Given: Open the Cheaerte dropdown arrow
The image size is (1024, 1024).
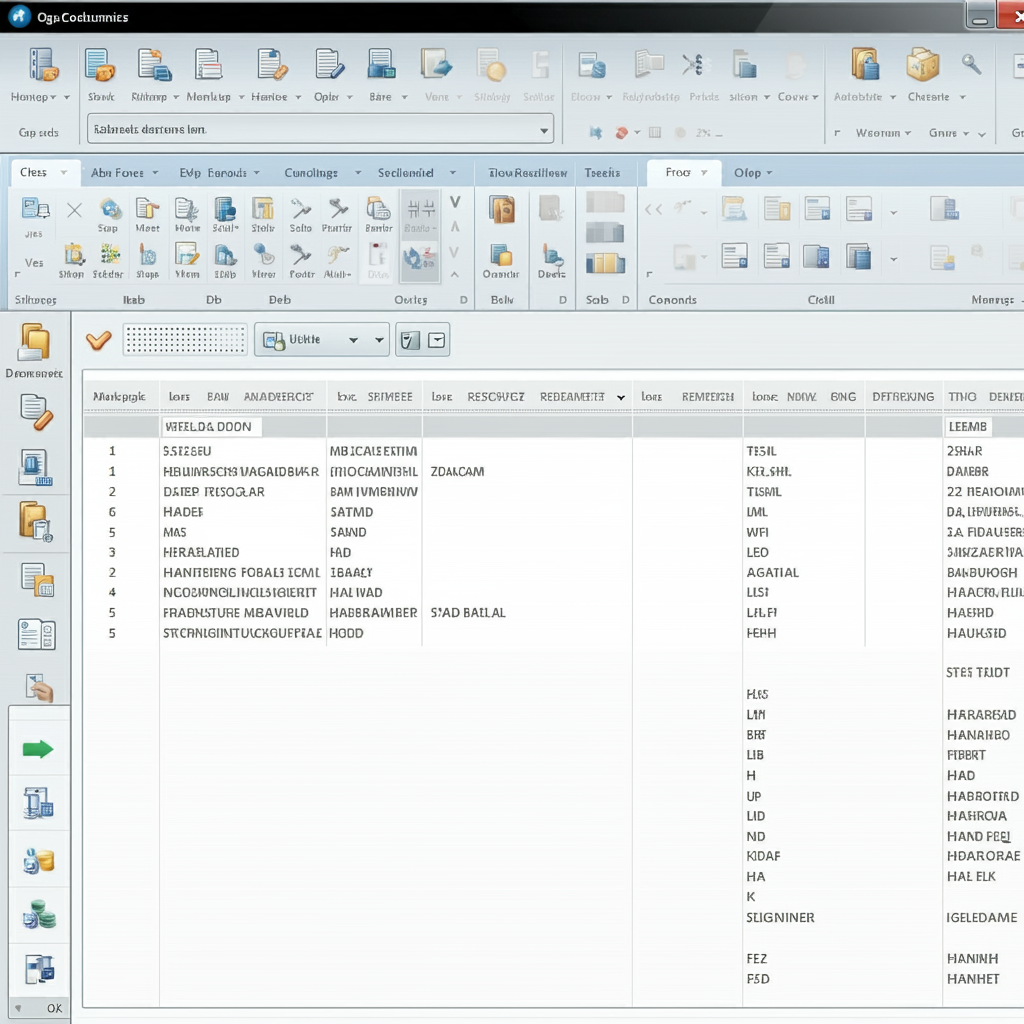Looking at the screenshot, I should pos(962,97).
